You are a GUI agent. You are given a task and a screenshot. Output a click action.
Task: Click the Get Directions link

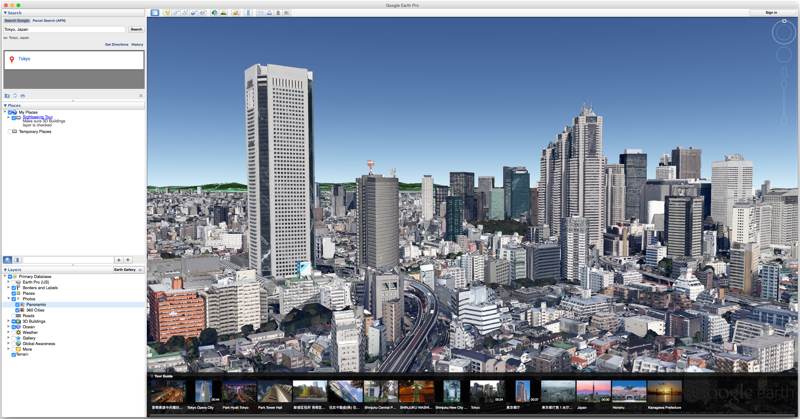(117, 45)
